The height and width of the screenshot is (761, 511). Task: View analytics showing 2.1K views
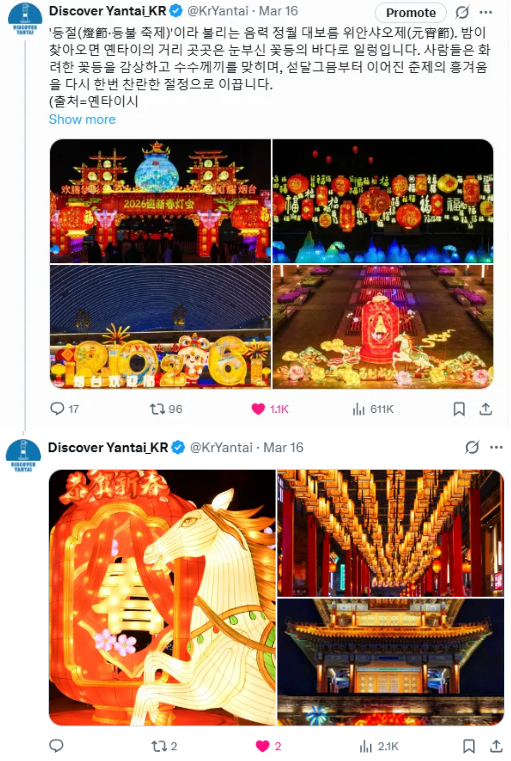click(379, 746)
